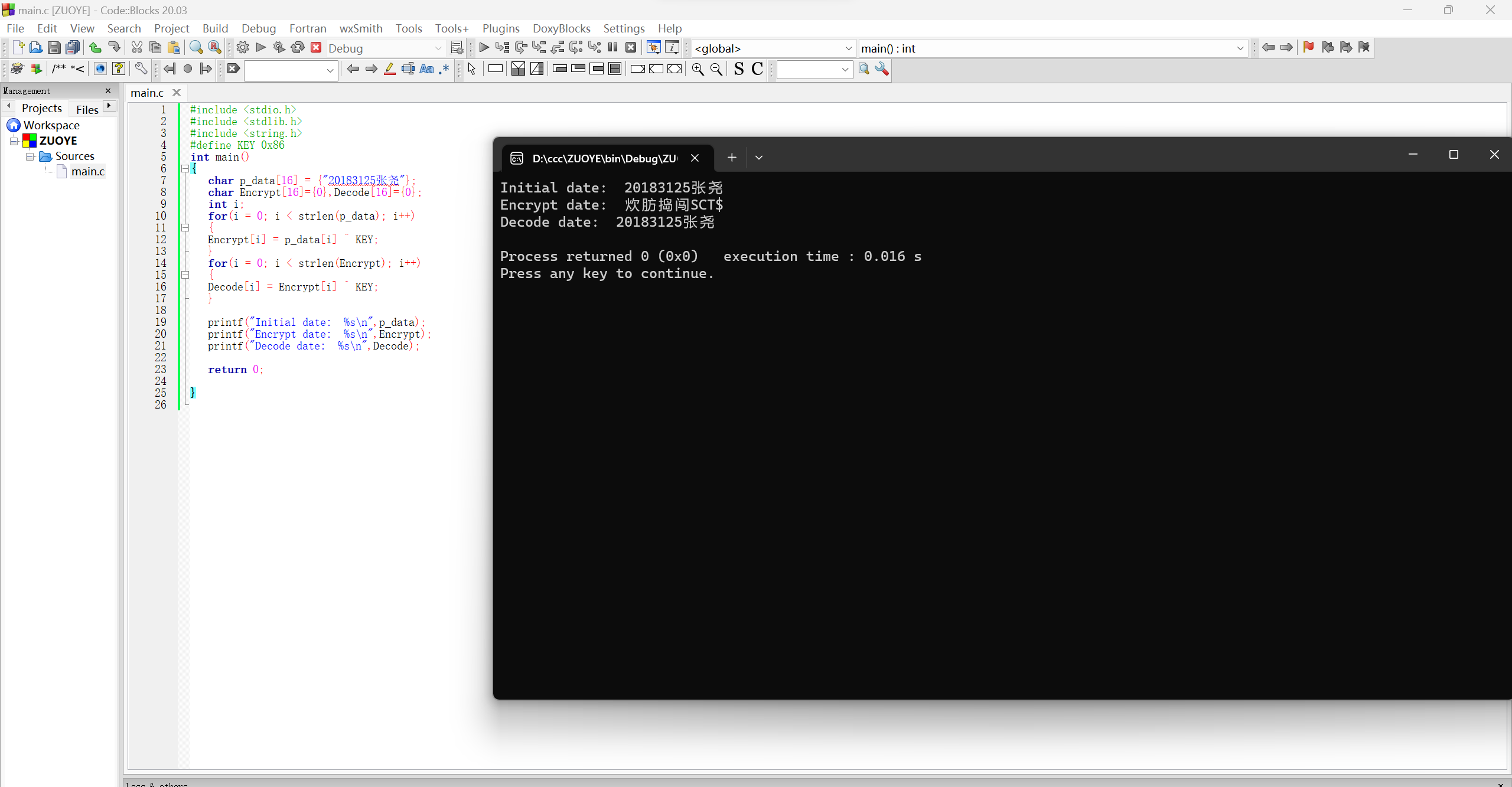Open the <global> scope dropdown
1512x787 pixels.
(x=848, y=48)
